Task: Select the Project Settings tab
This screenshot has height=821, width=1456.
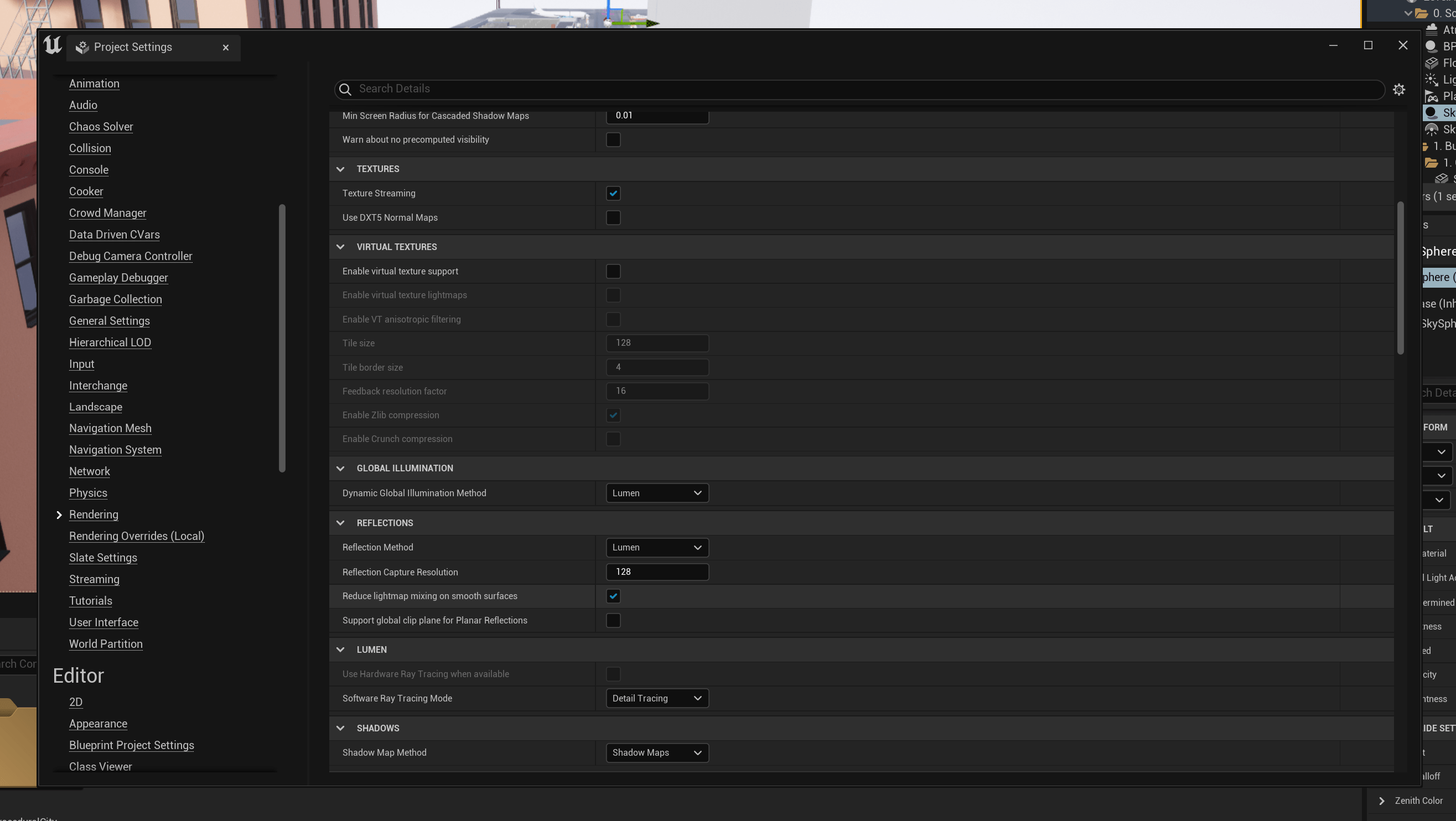Action: pos(133,48)
